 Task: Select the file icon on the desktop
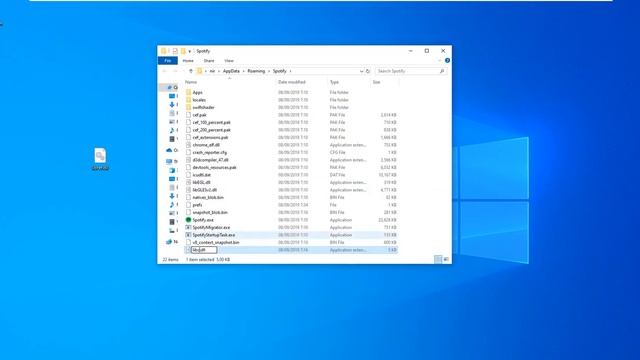tap(100, 156)
